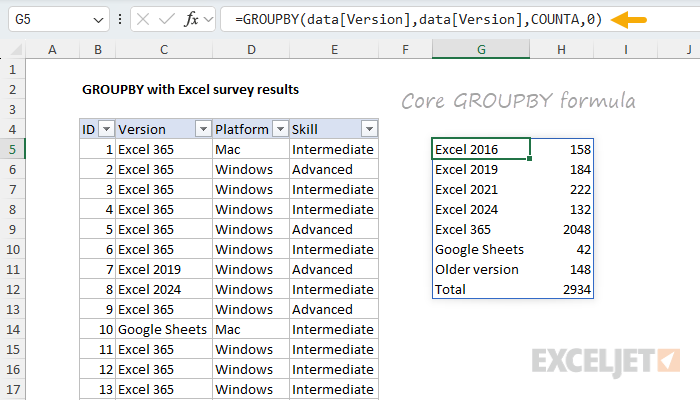Click the formula bar containing the GROUPBY formula
The image size is (700, 400).
coord(460,20)
